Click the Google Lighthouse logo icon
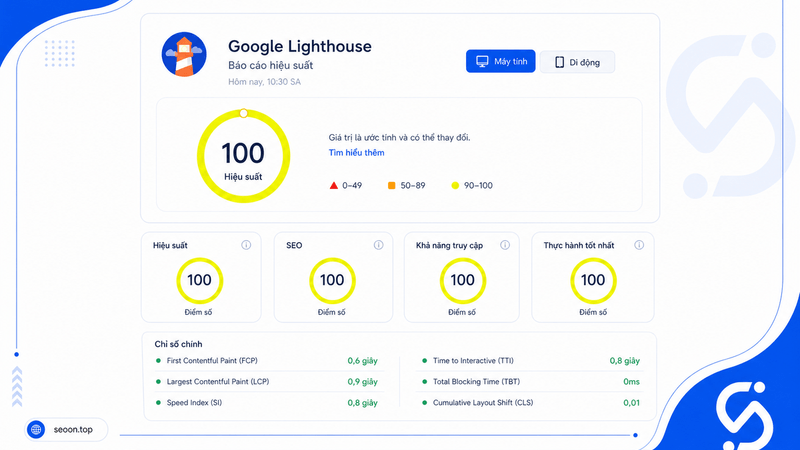 click(x=184, y=54)
